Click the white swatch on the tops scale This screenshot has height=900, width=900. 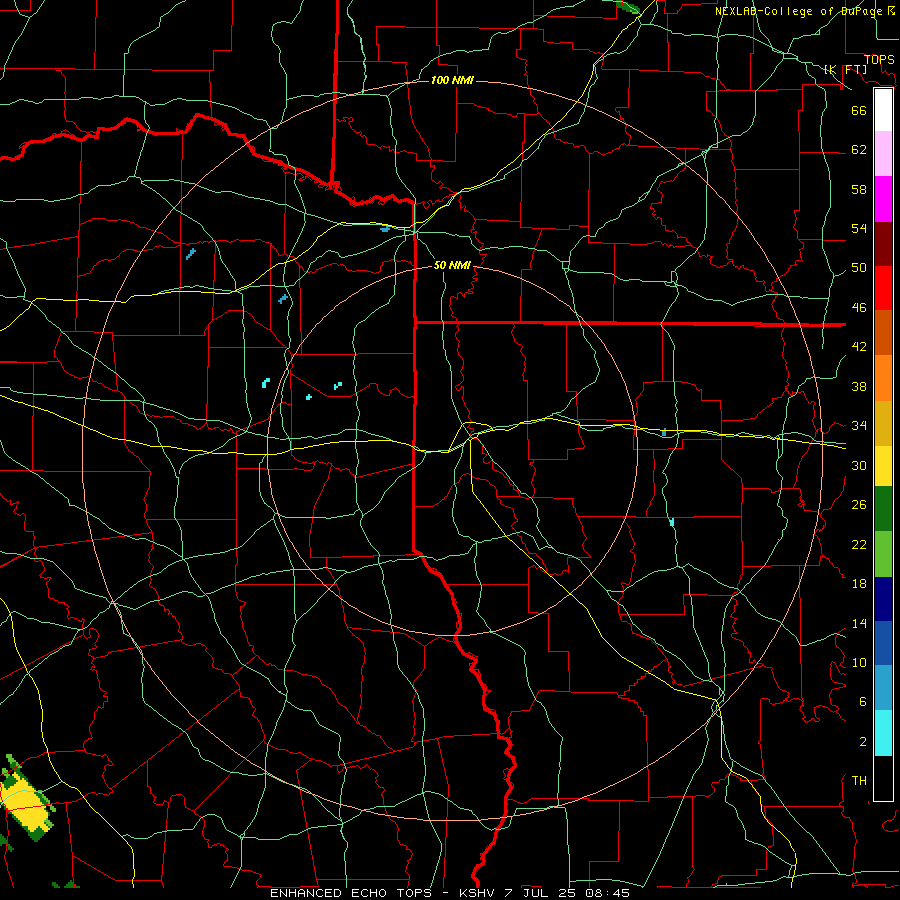tap(883, 110)
